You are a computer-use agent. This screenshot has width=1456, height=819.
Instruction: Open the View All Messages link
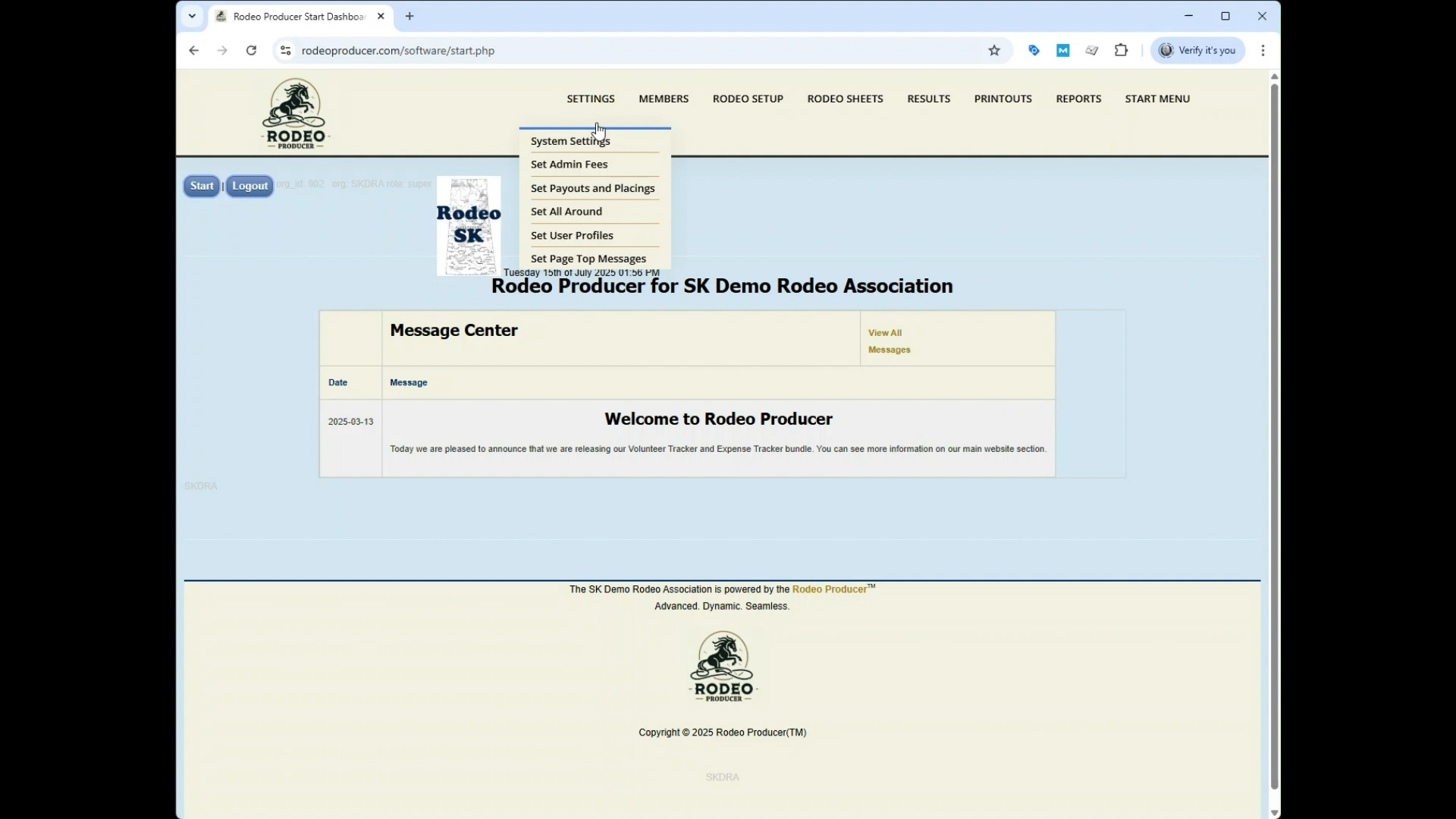click(x=889, y=340)
